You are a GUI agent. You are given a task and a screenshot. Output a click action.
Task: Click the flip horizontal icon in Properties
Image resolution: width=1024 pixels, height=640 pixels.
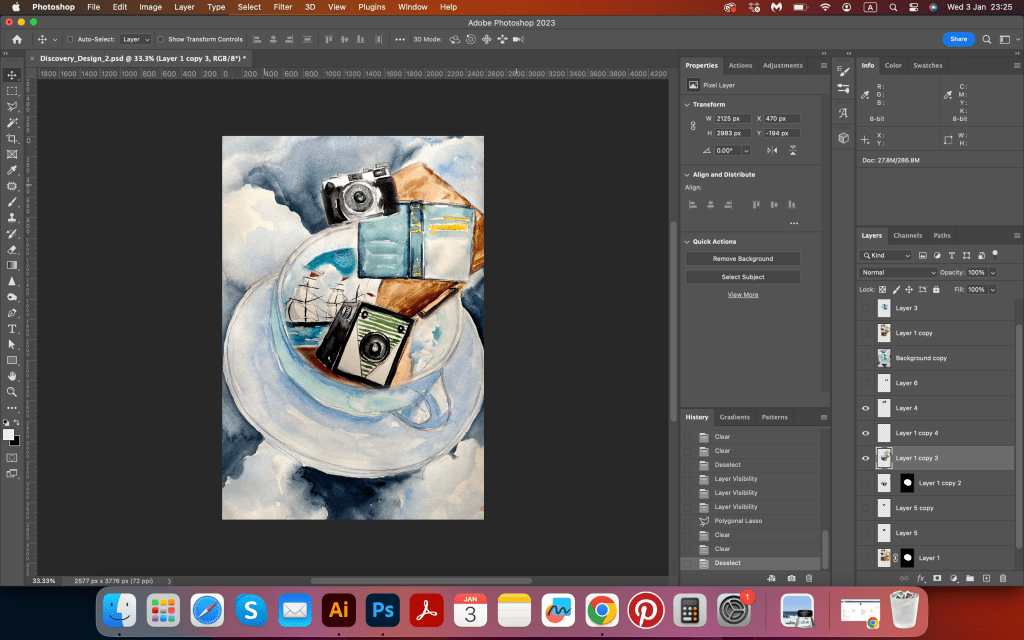(x=771, y=150)
